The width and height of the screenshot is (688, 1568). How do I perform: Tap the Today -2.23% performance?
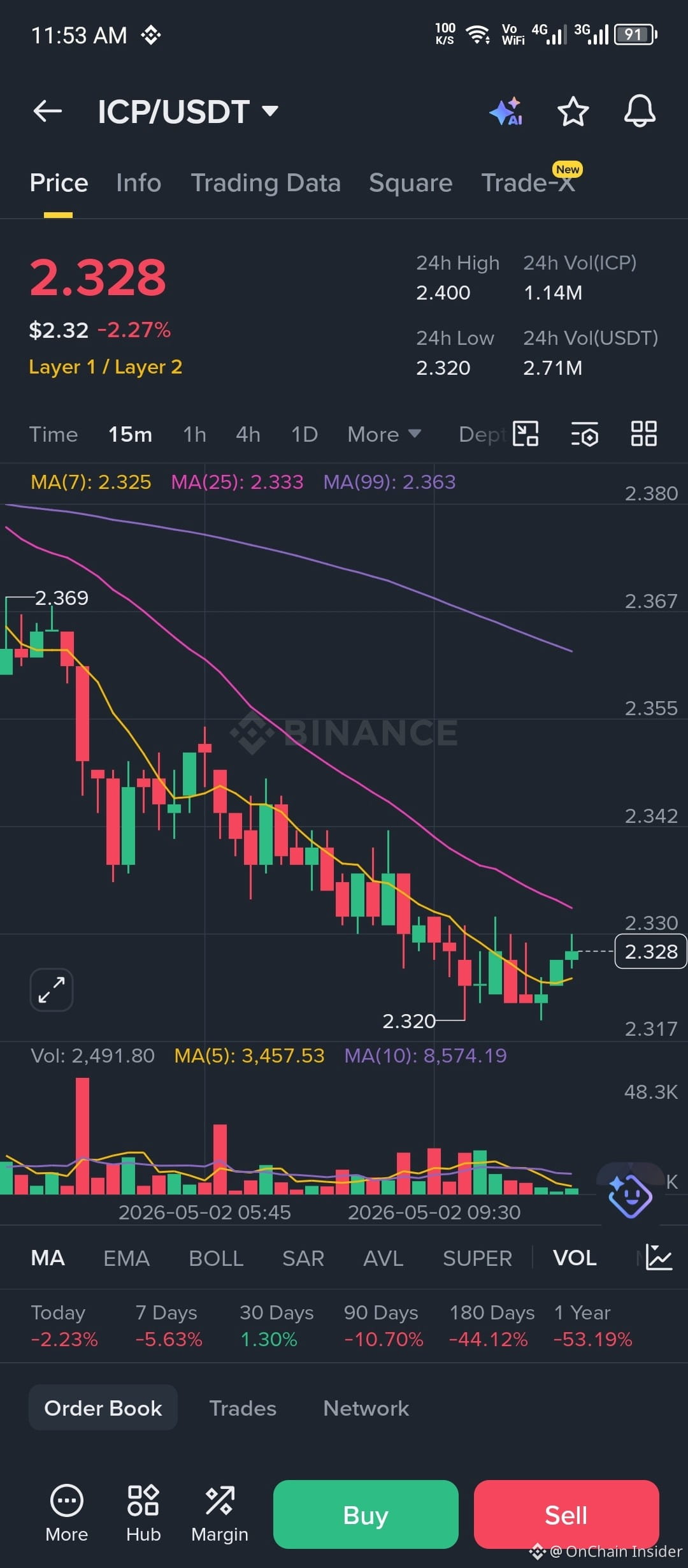(x=64, y=1326)
